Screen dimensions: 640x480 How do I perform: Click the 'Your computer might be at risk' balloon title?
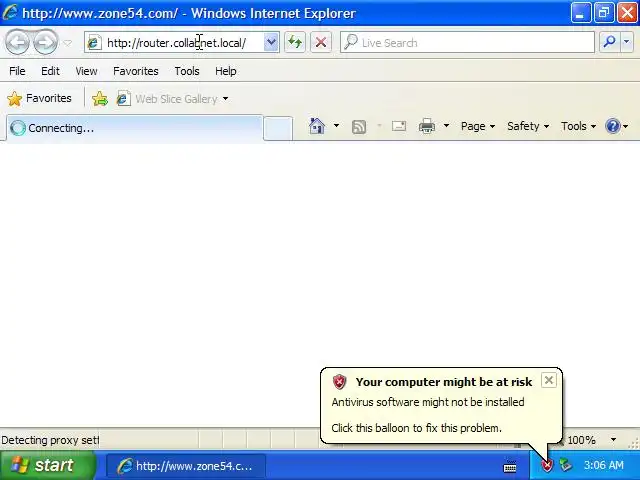tap(444, 382)
